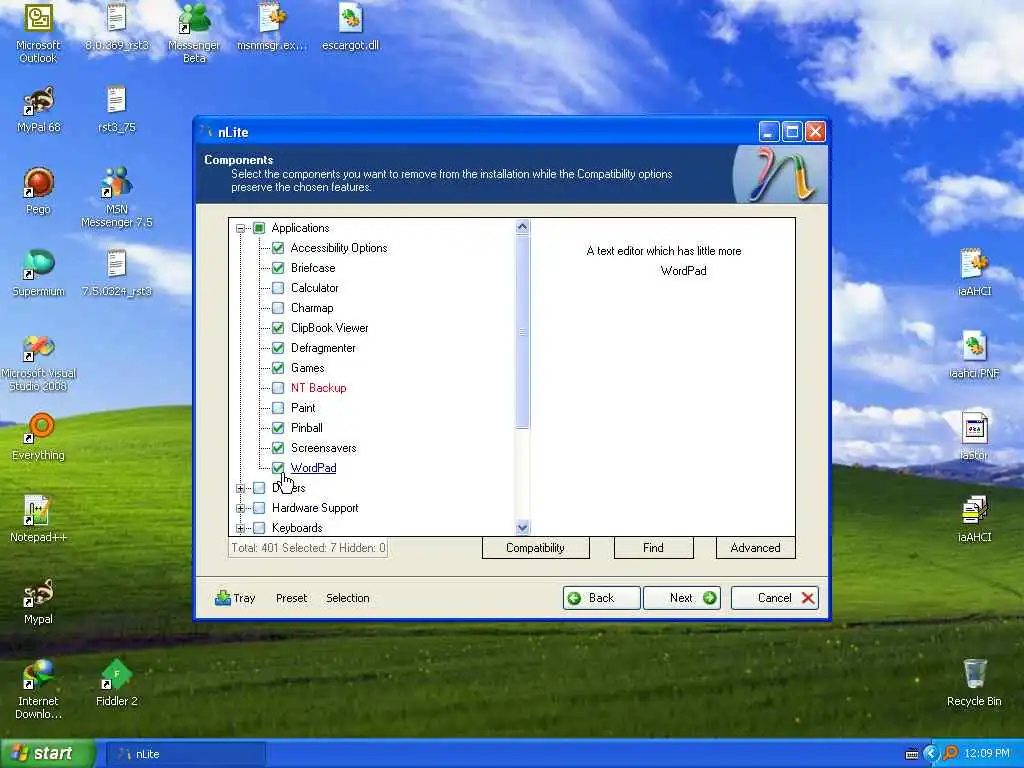The height and width of the screenshot is (768, 1024).
Task: Open Internet Download Manager shortcut
Action: pyautogui.click(x=39, y=690)
